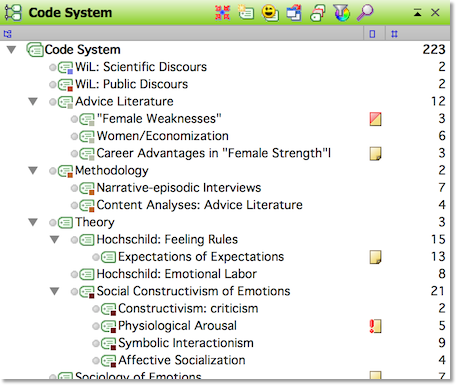Toggle activation circle for Advice Literature

tap(53, 102)
